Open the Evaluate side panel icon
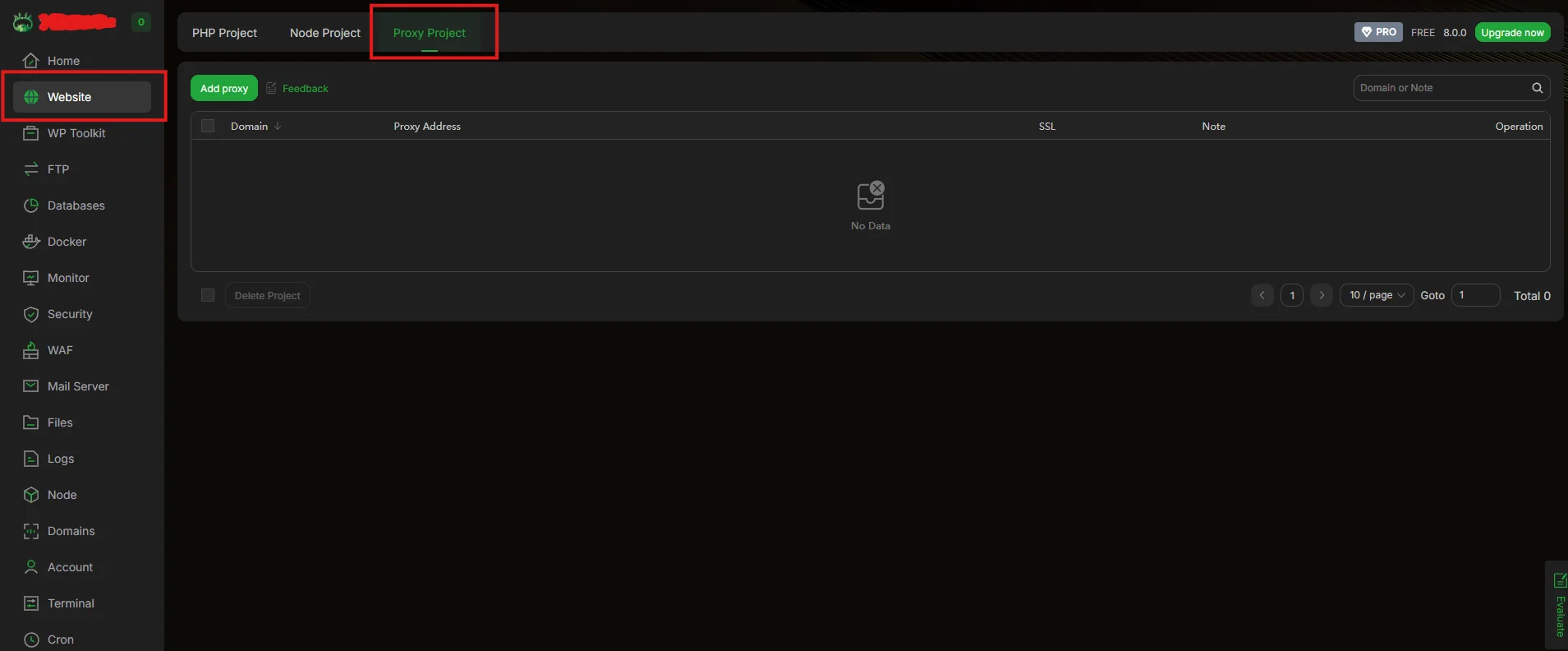 coord(1560,580)
